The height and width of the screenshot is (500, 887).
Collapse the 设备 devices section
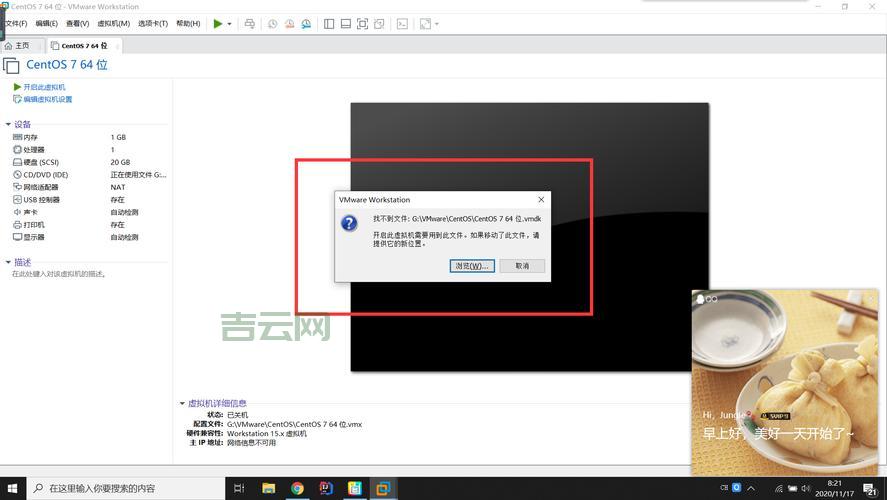pos(9,125)
